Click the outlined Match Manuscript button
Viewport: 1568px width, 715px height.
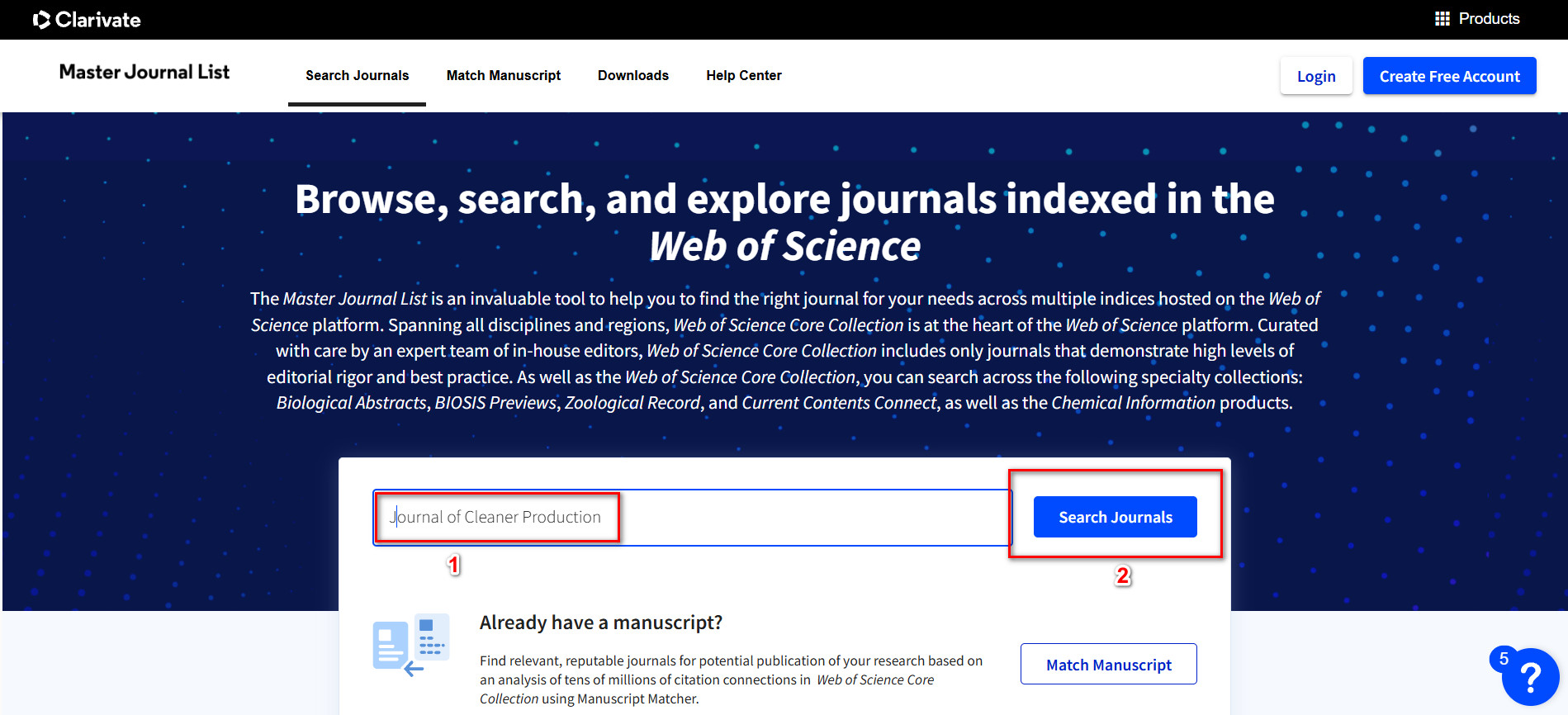[1108, 664]
